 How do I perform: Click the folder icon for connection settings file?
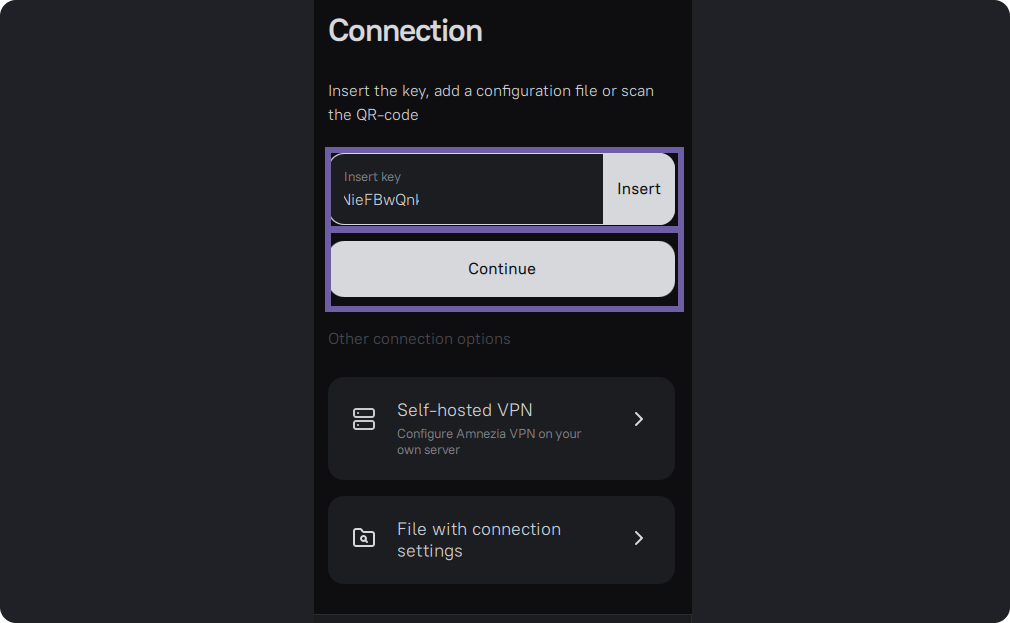pyautogui.click(x=364, y=538)
